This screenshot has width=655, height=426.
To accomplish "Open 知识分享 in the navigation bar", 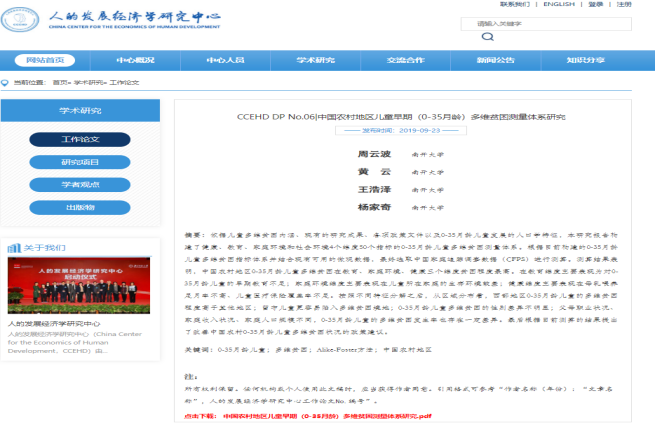I will pos(587,60).
